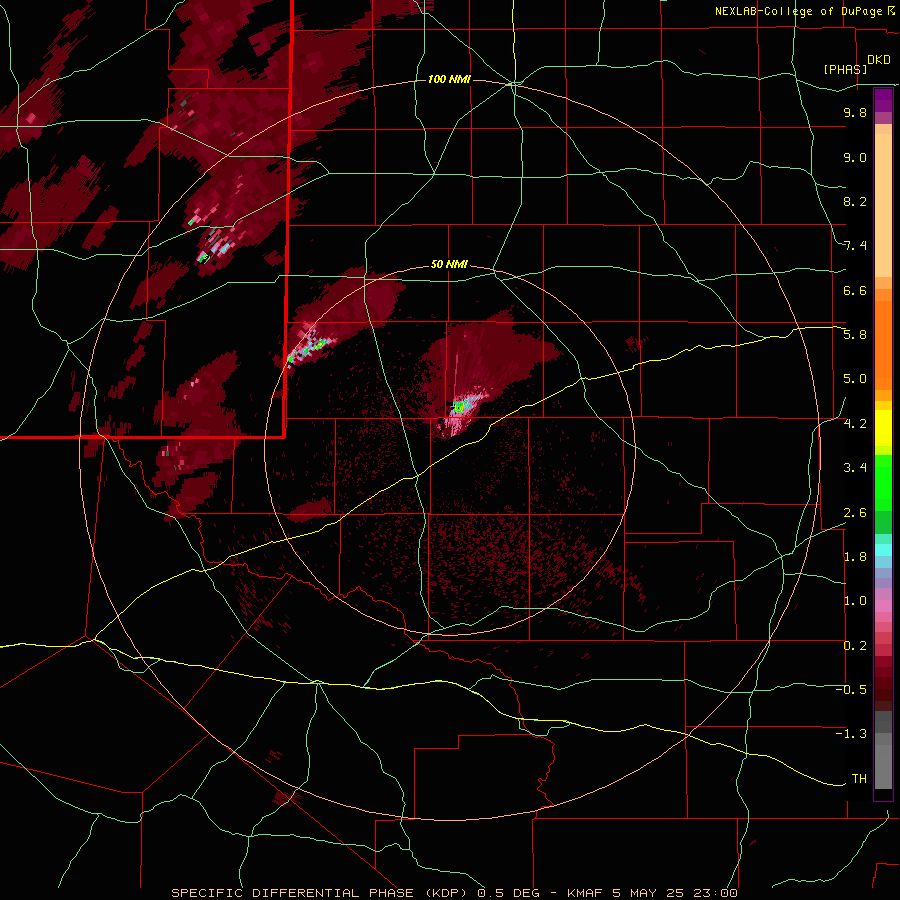Image resolution: width=900 pixels, height=900 pixels.
Task: Click the 100 NMI range ring label
Action: pyautogui.click(x=449, y=79)
